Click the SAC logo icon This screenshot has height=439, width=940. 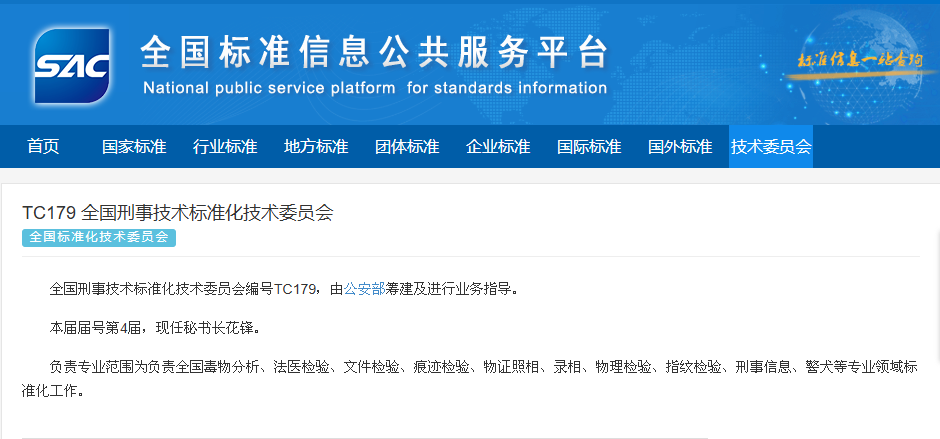tap(72, 66)
